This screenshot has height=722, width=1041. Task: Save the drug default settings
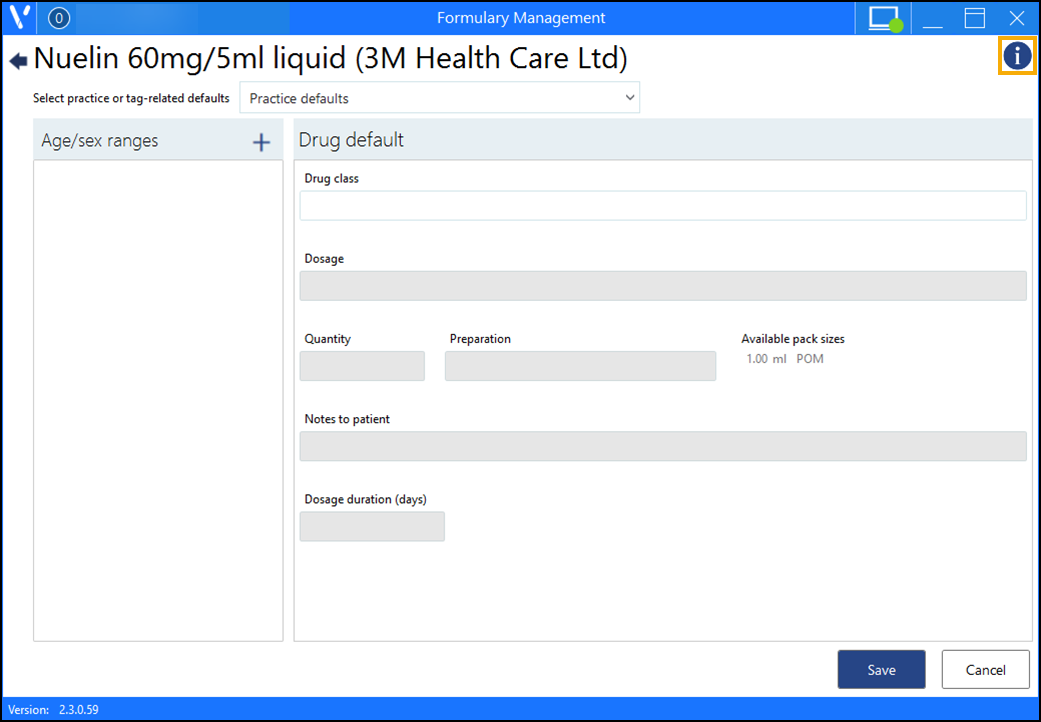pos(881,670)
